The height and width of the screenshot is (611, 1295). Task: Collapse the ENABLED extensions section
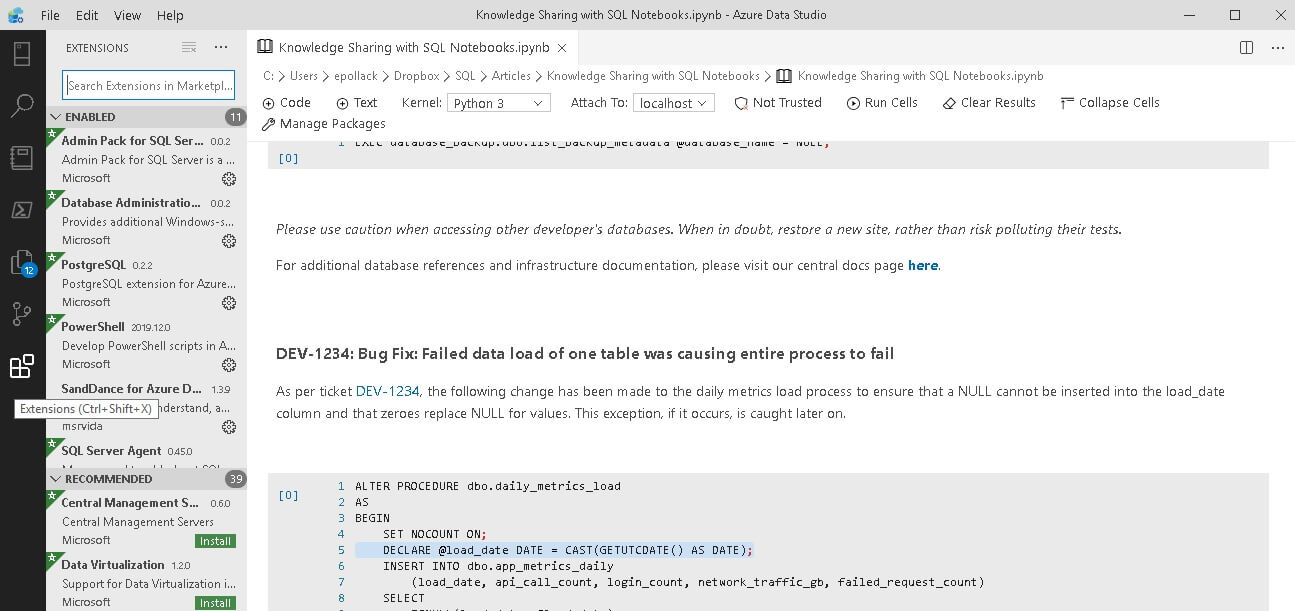coord(146,117)
